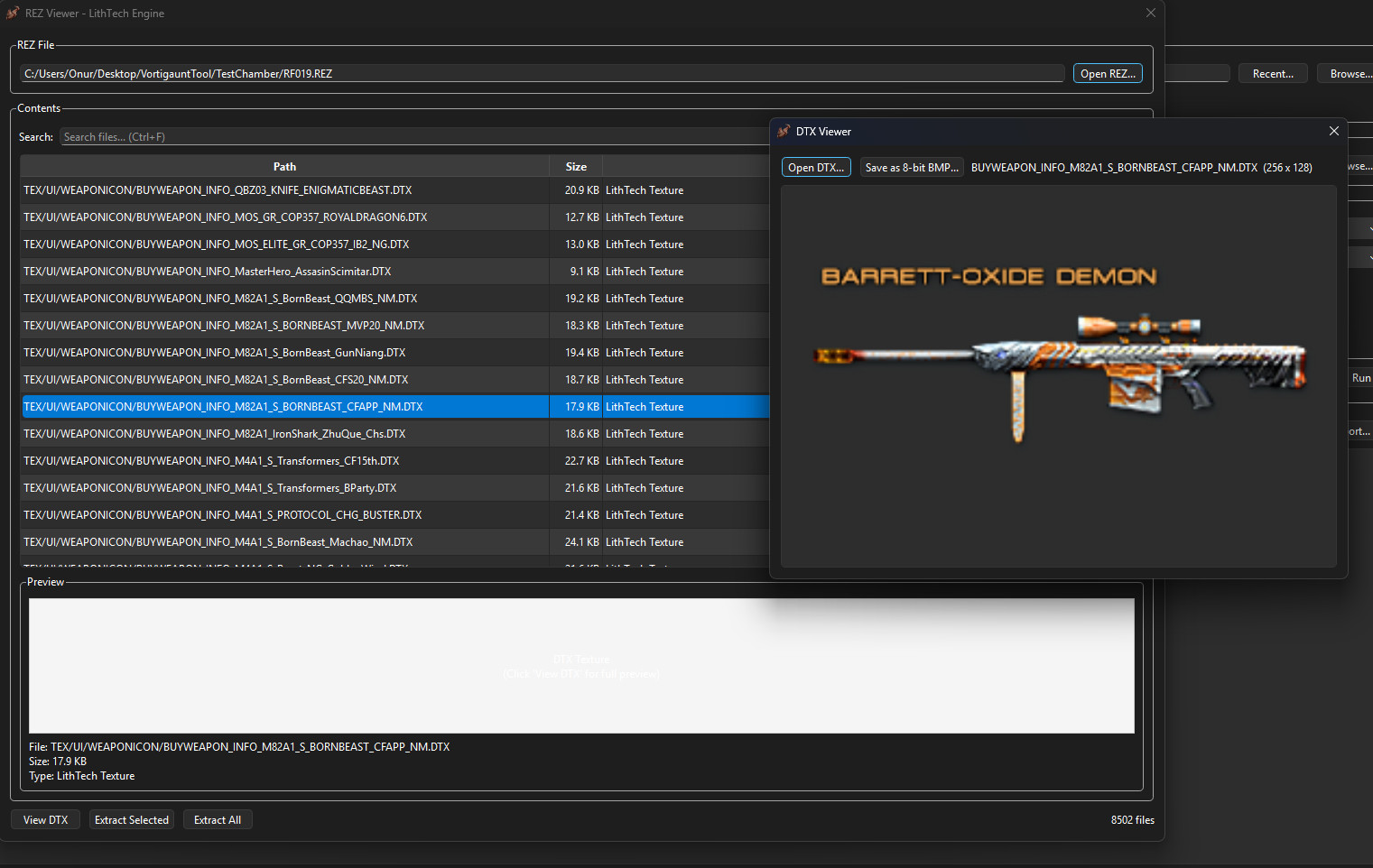Open a REZ file with Open REZ button
1373x868 pixels.
pyautogui.click(x=1108, y=73)
